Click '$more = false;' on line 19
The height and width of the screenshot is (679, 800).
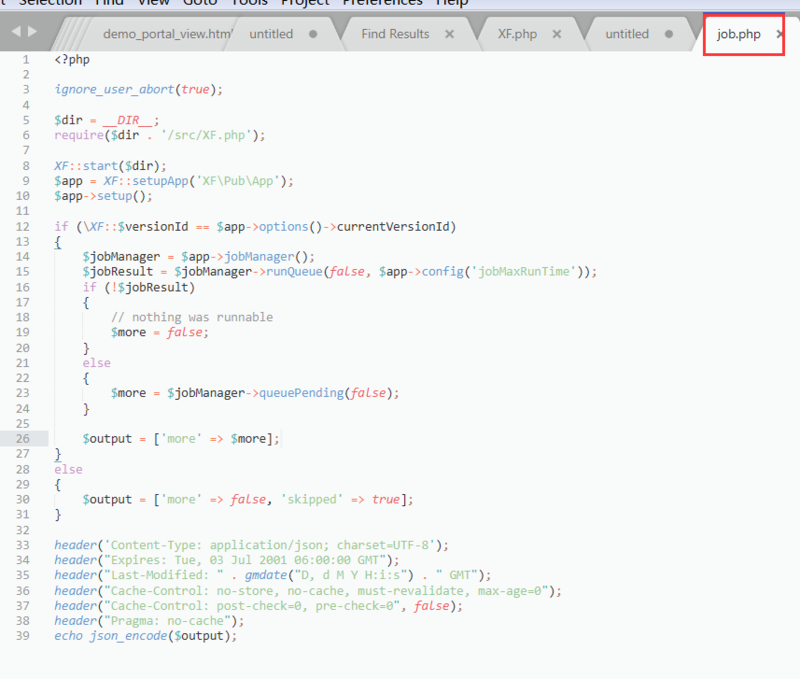[x=160, y=333]
